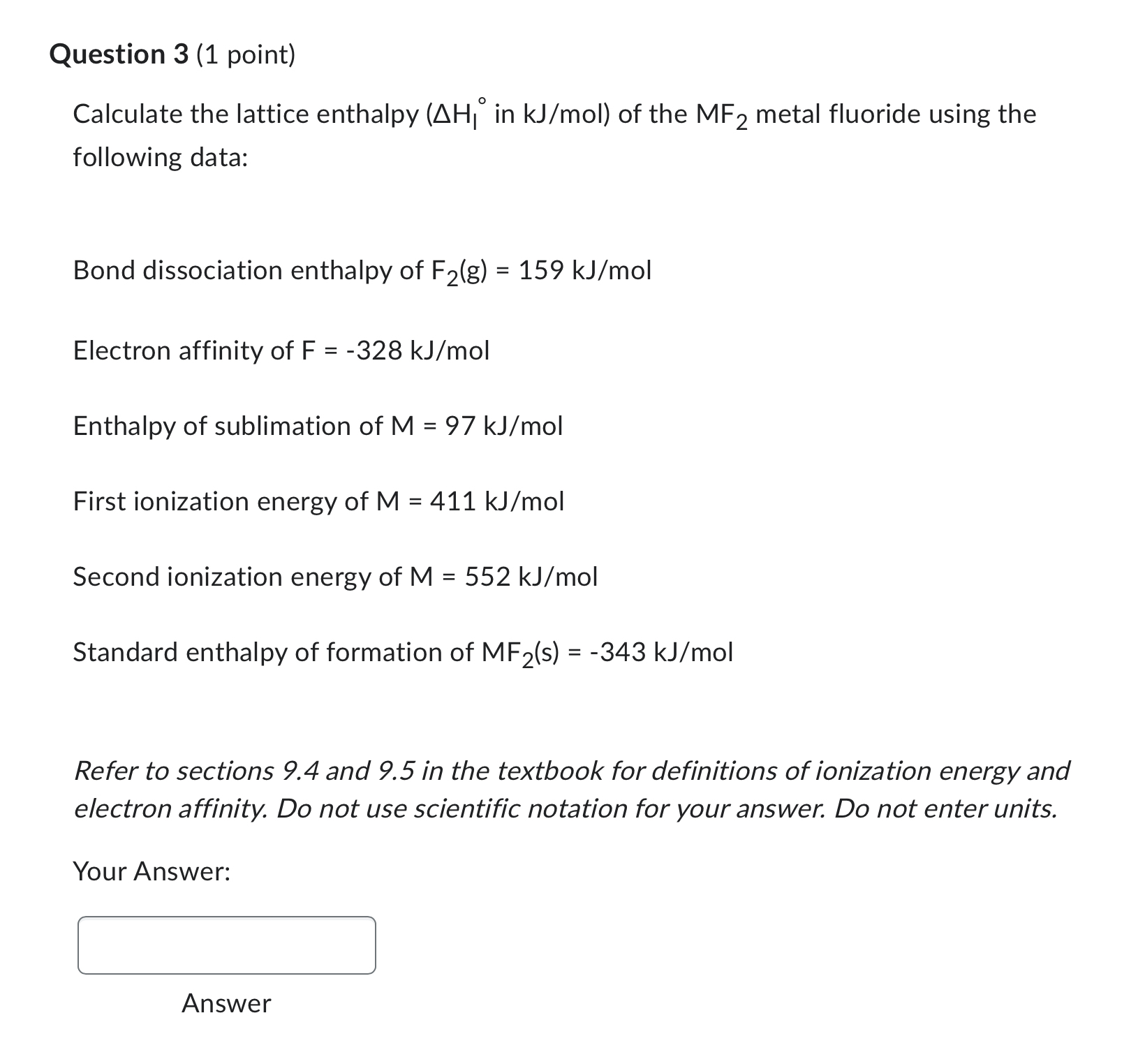Click the italic textbook reference note

tap(566, 789)
